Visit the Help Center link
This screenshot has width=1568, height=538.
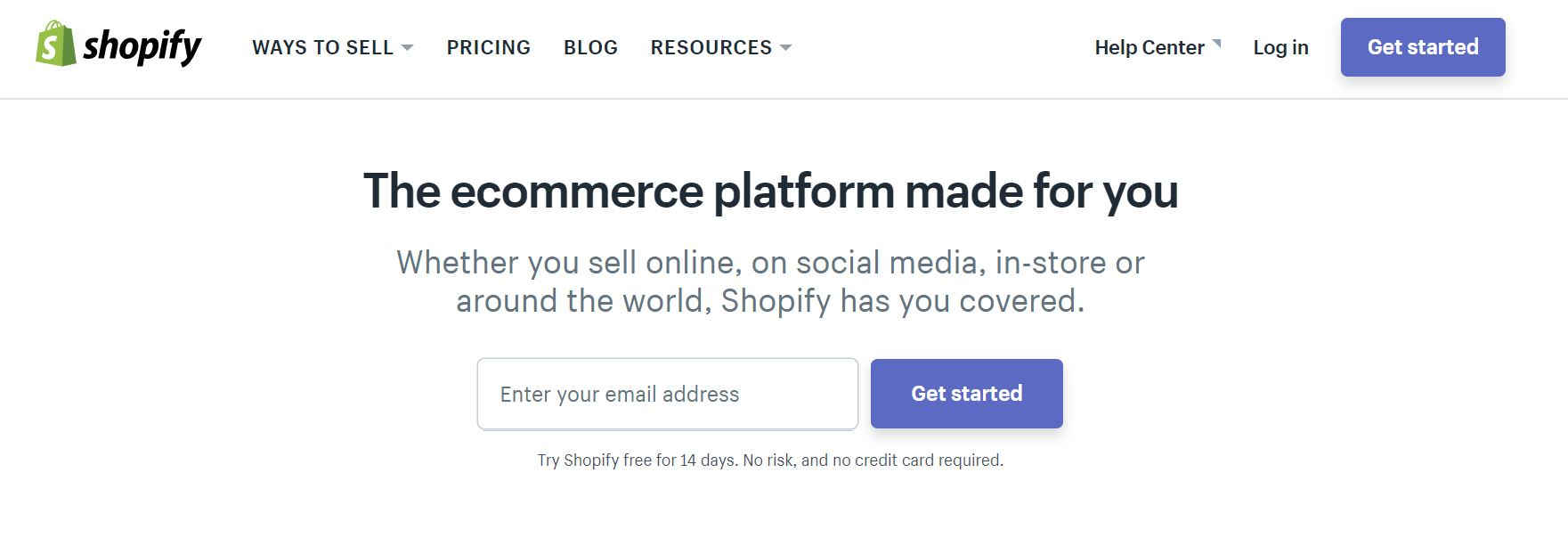pos(1150,47)
